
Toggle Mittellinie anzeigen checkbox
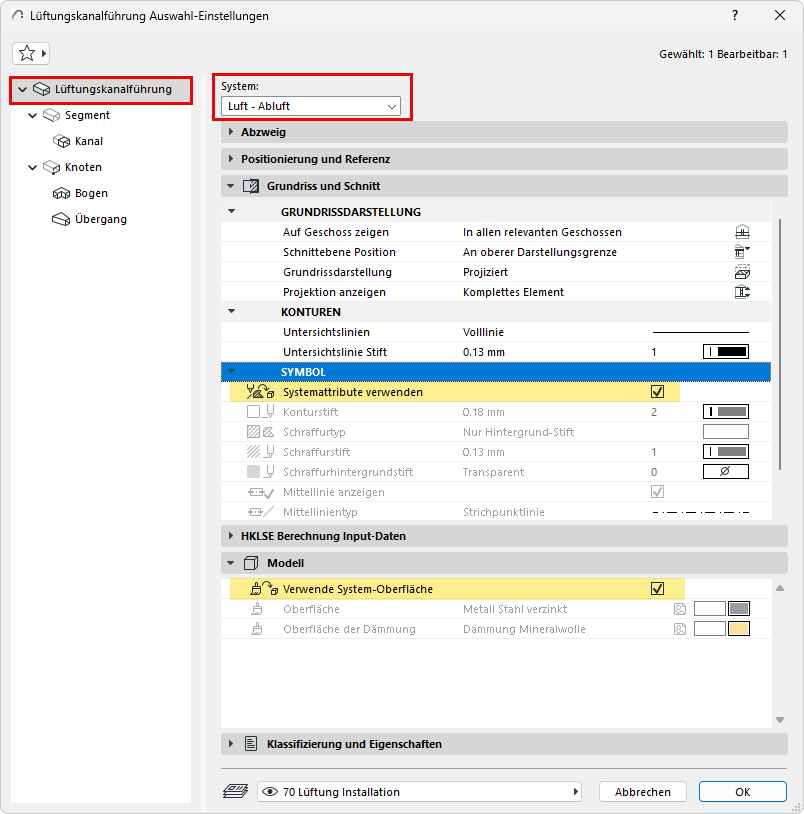[x=657, y=491]
